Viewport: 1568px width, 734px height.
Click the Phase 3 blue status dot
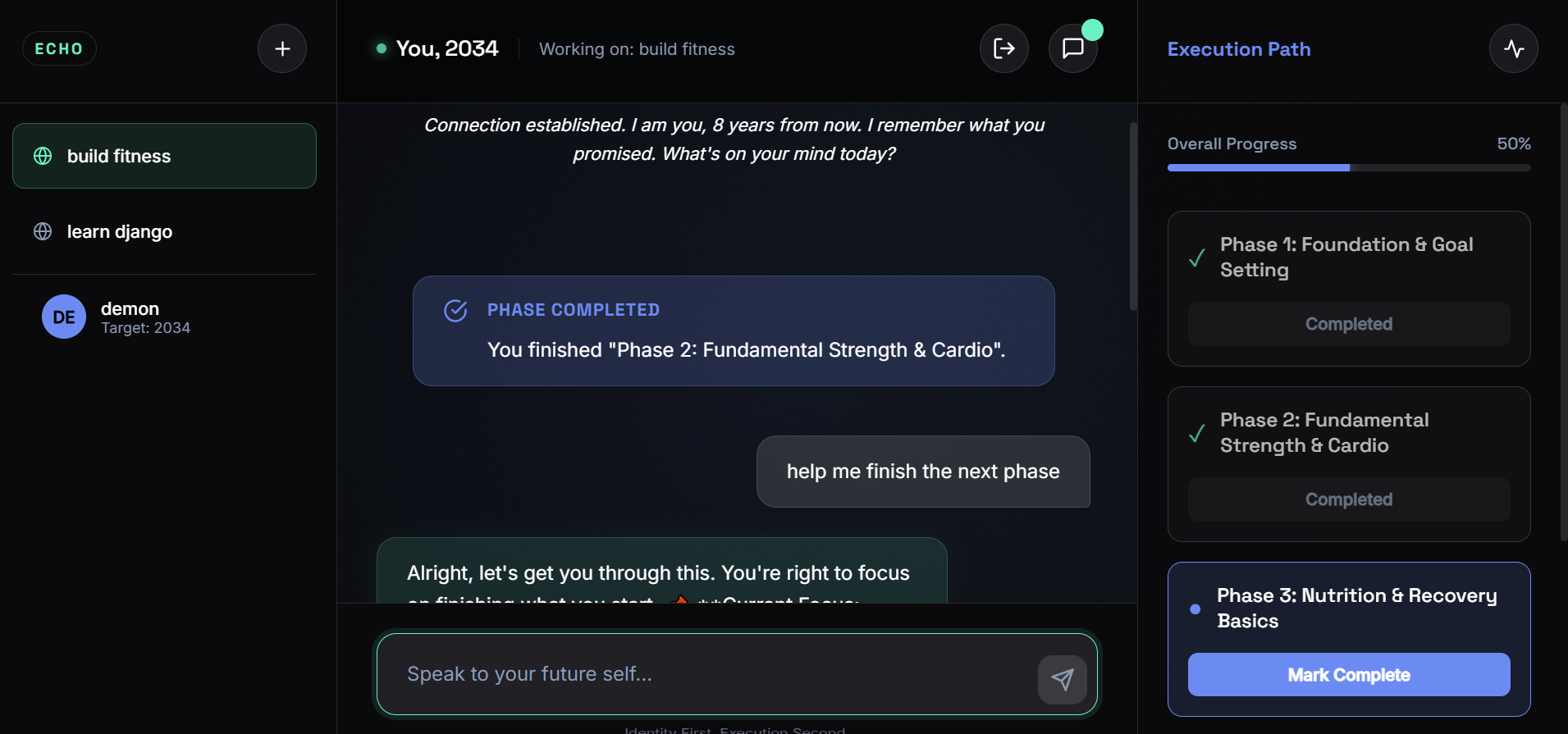1195,609
